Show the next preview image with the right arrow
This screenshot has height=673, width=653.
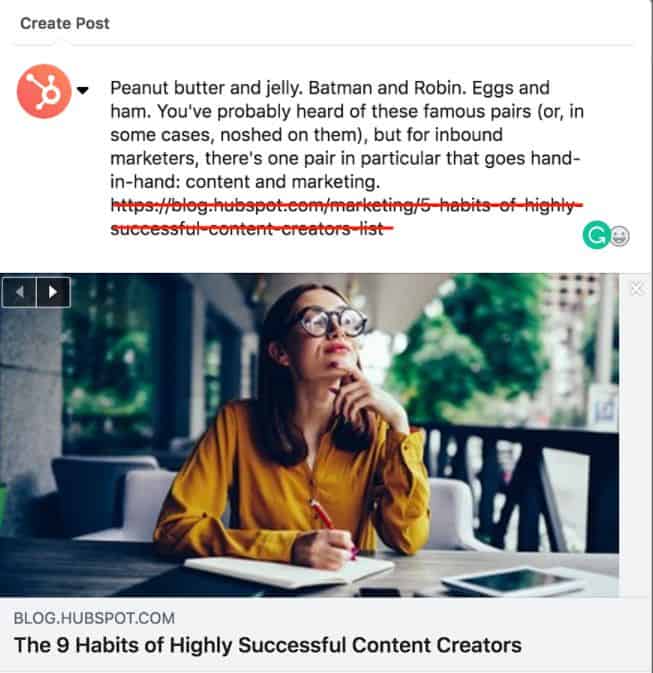[53, 292]
